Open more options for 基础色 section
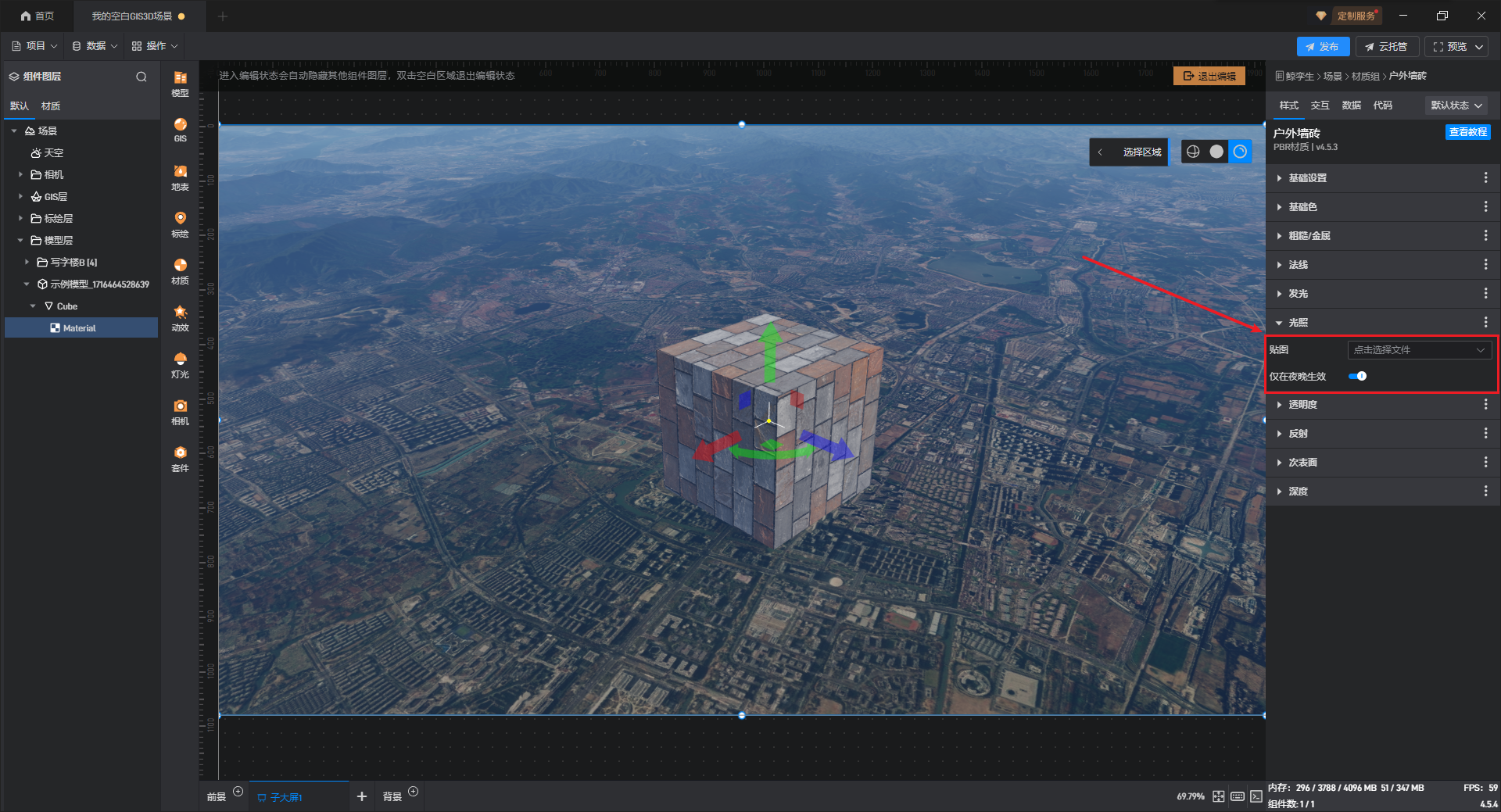This screenshot has height=812, width=1501. click(x=1485, y=207)
